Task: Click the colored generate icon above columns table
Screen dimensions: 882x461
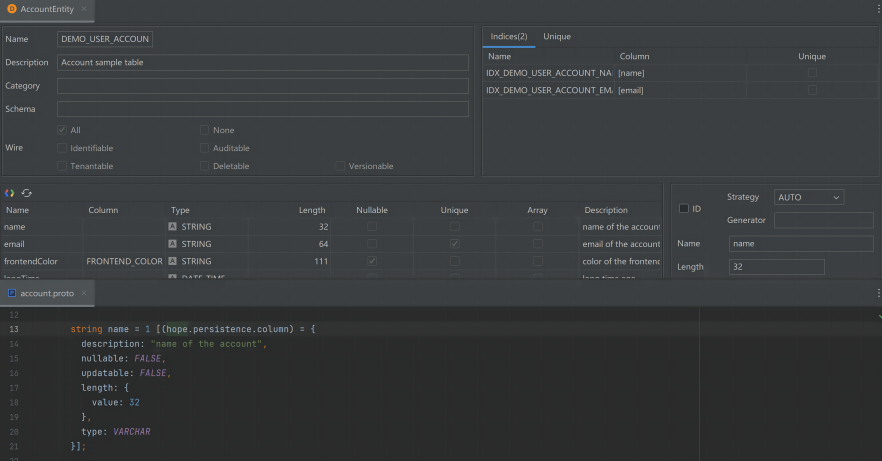Action: (x=10, y=193)
